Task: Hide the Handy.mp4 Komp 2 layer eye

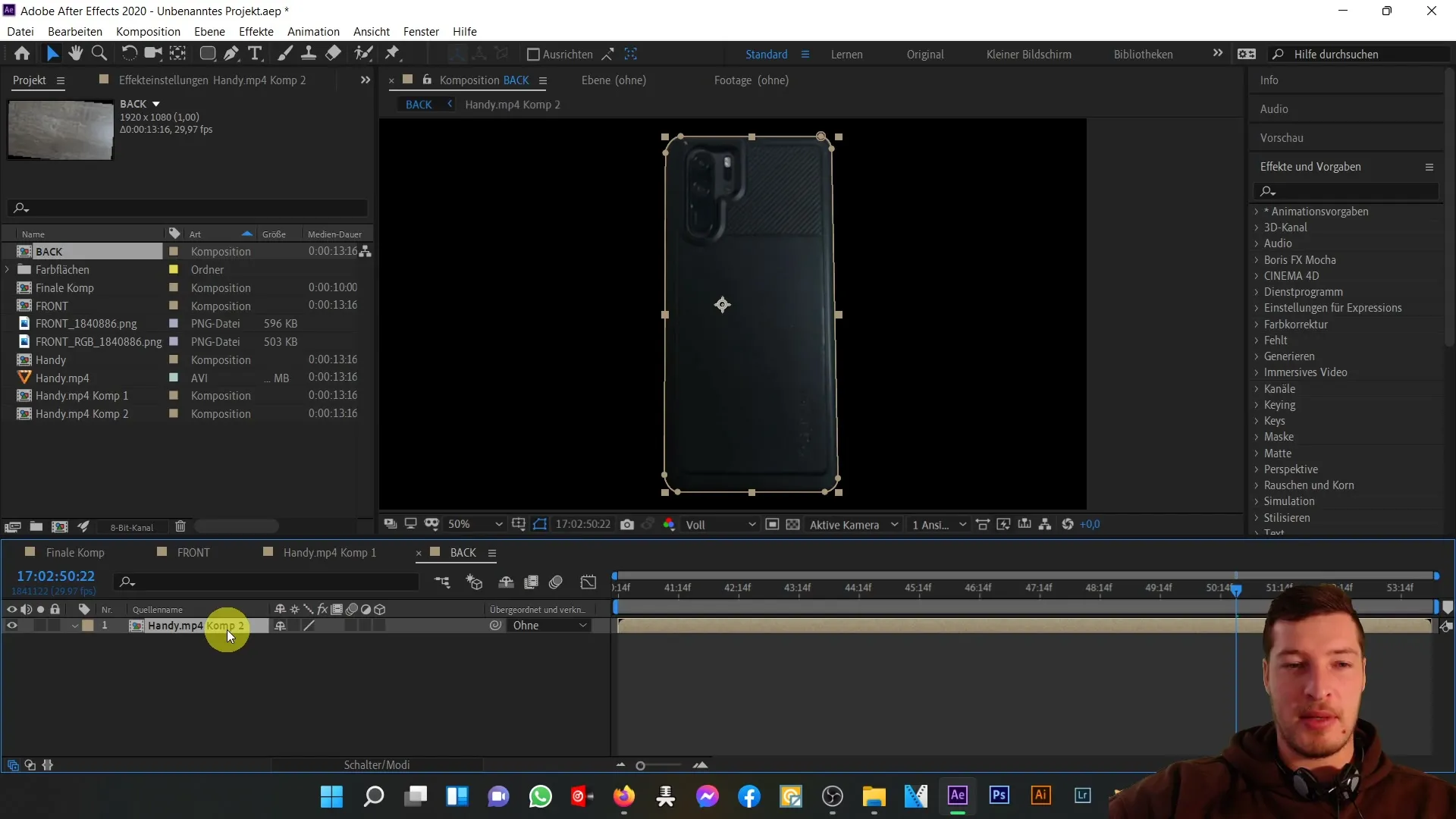Action: (11, 626)
